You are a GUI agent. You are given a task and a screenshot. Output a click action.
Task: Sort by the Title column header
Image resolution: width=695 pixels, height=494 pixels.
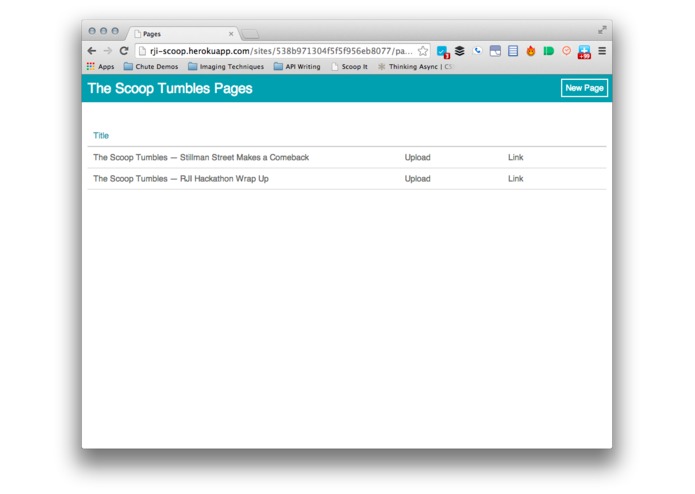coord(101,136)
